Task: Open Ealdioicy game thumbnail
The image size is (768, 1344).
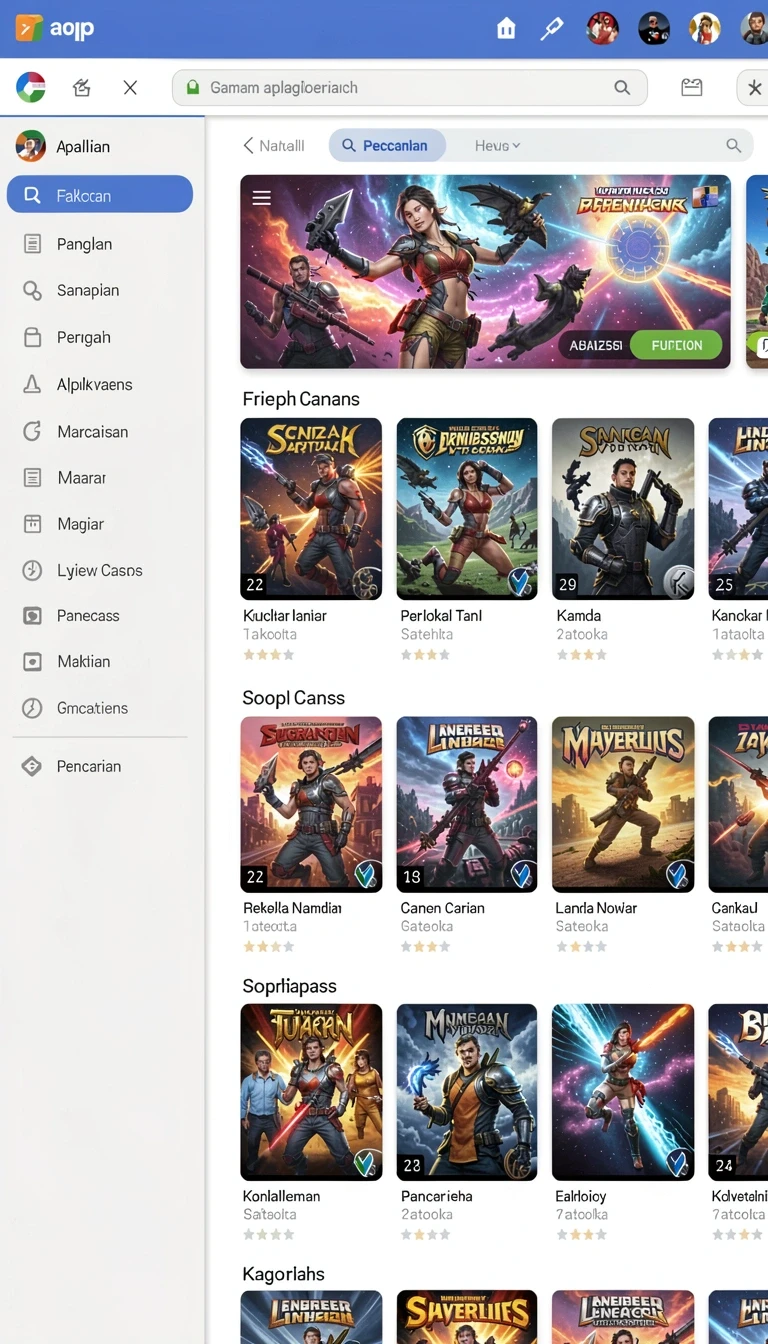Action: point(623,1092)
